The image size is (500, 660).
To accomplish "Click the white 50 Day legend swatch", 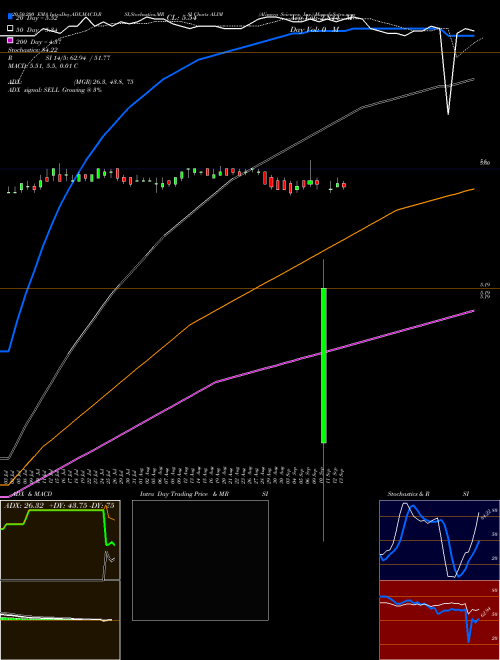I will coord(10,29).
